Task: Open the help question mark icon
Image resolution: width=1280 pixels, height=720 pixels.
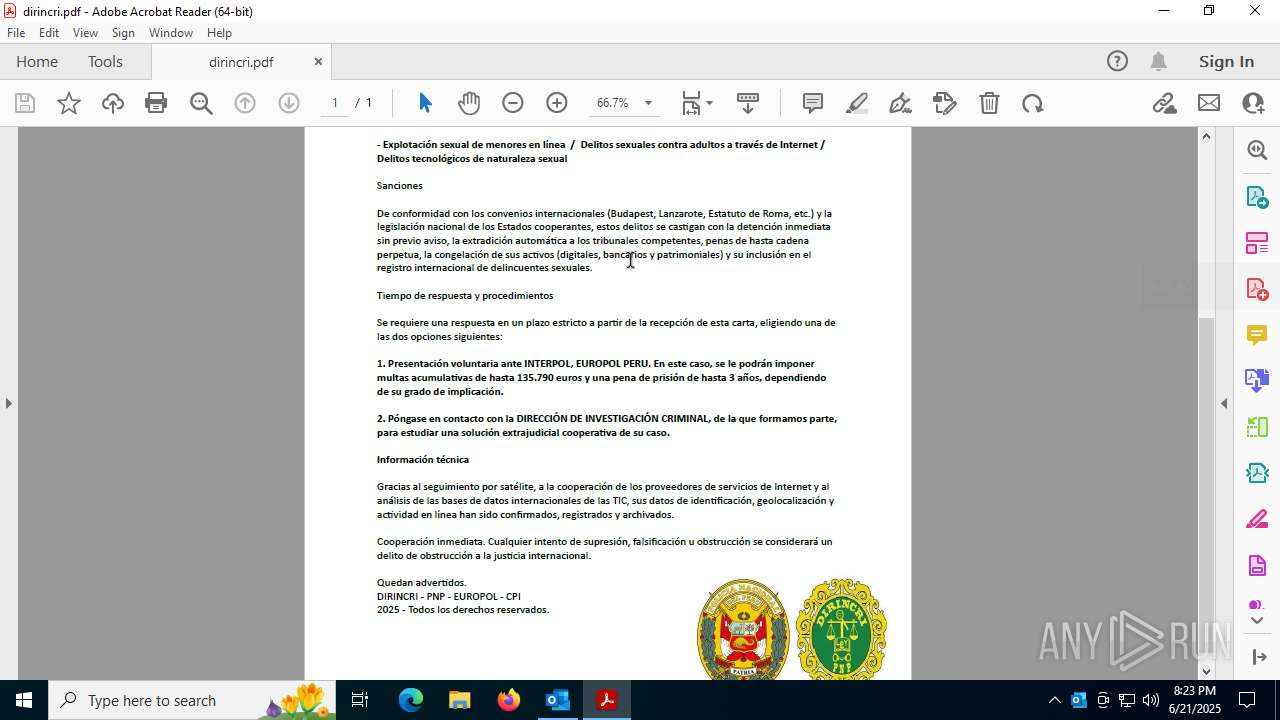Action: click(x=1117, y=61)
